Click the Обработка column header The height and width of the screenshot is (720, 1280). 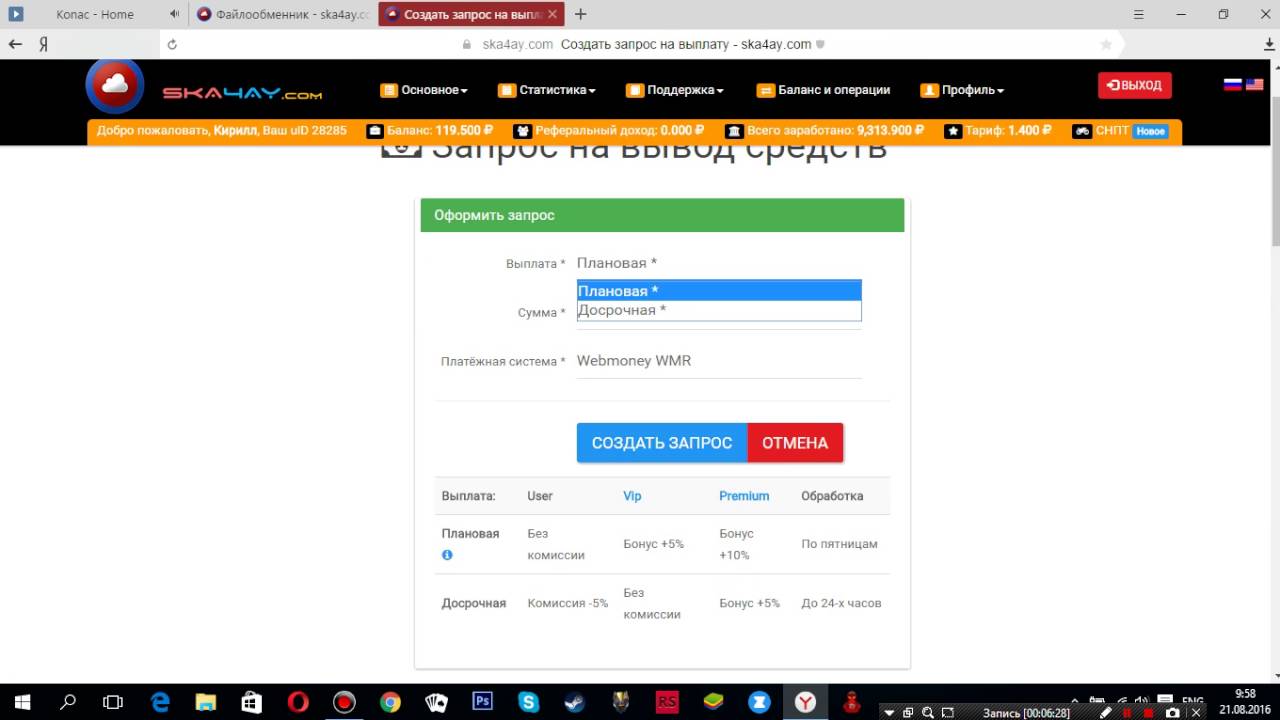(x=832, y=495)
